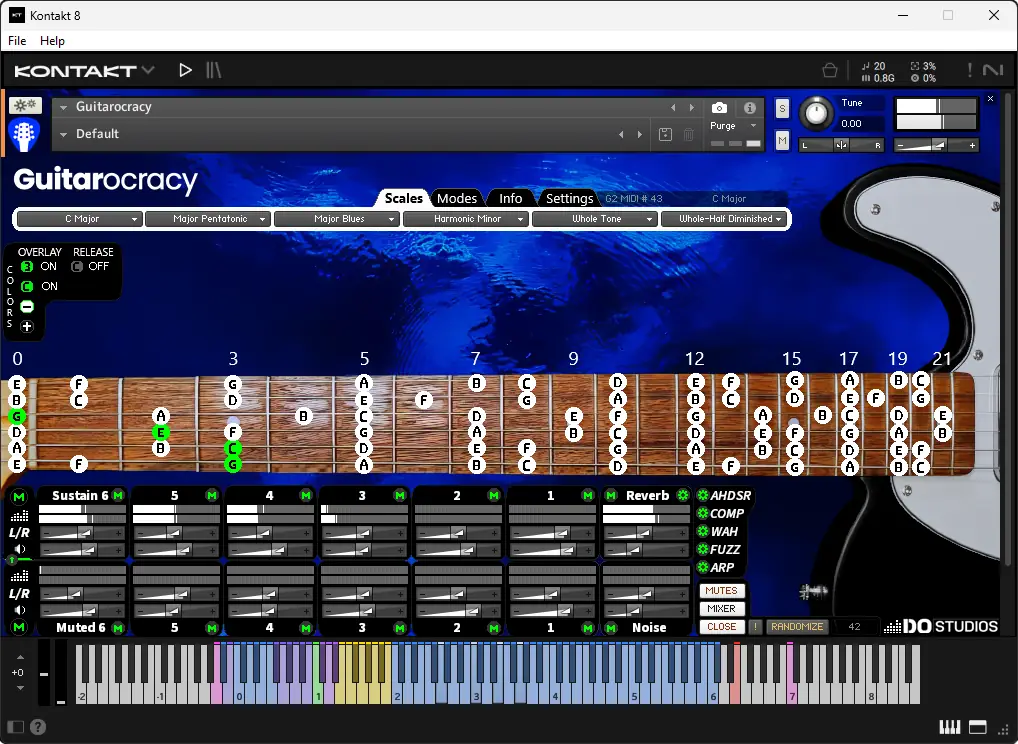1018x744 pixels.
Task: Open the Whole-Half Diminished dropdown
Action: [723, 219]
